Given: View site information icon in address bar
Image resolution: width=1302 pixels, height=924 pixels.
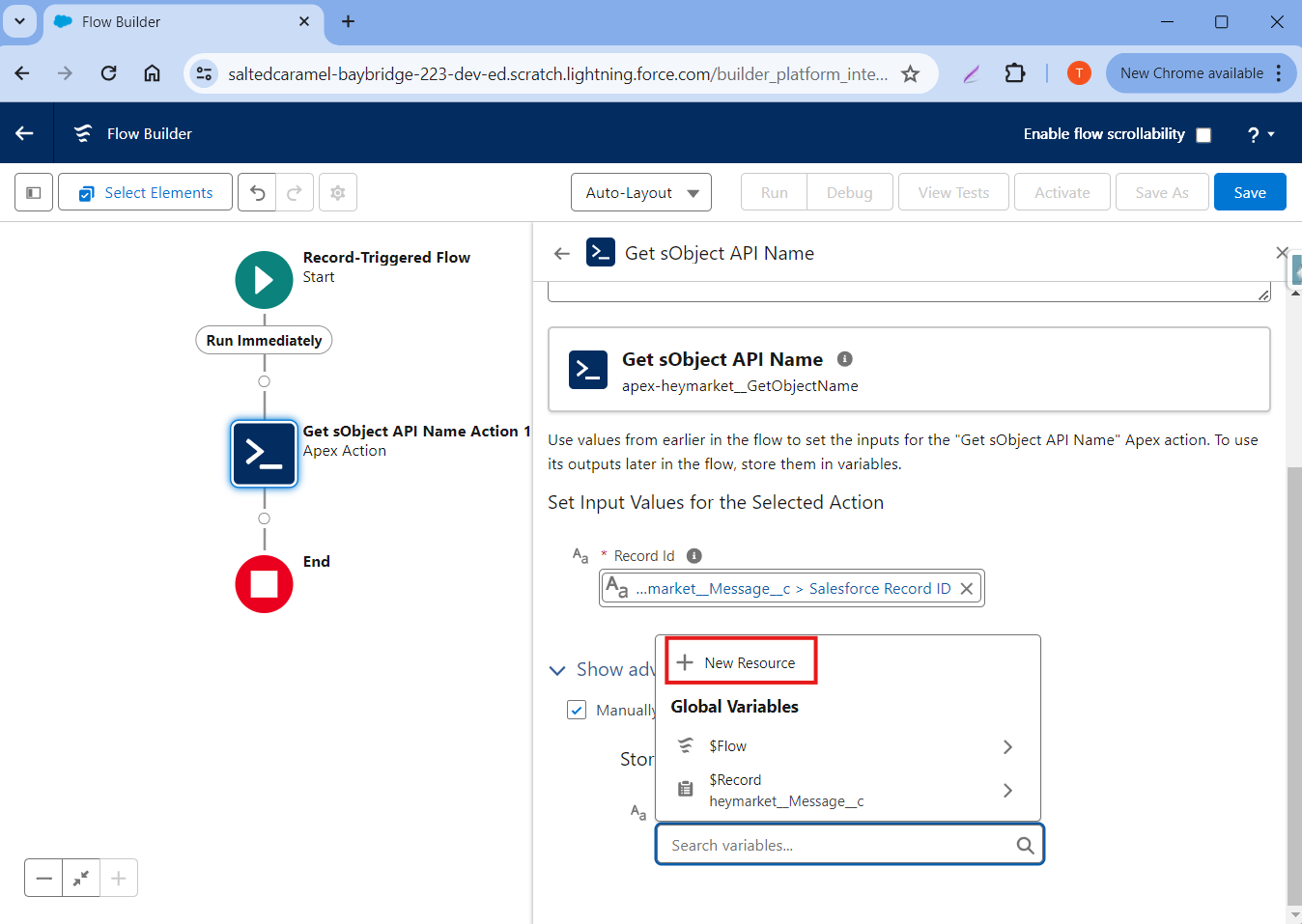Looking at the screenshot, I should pos(204,73).
